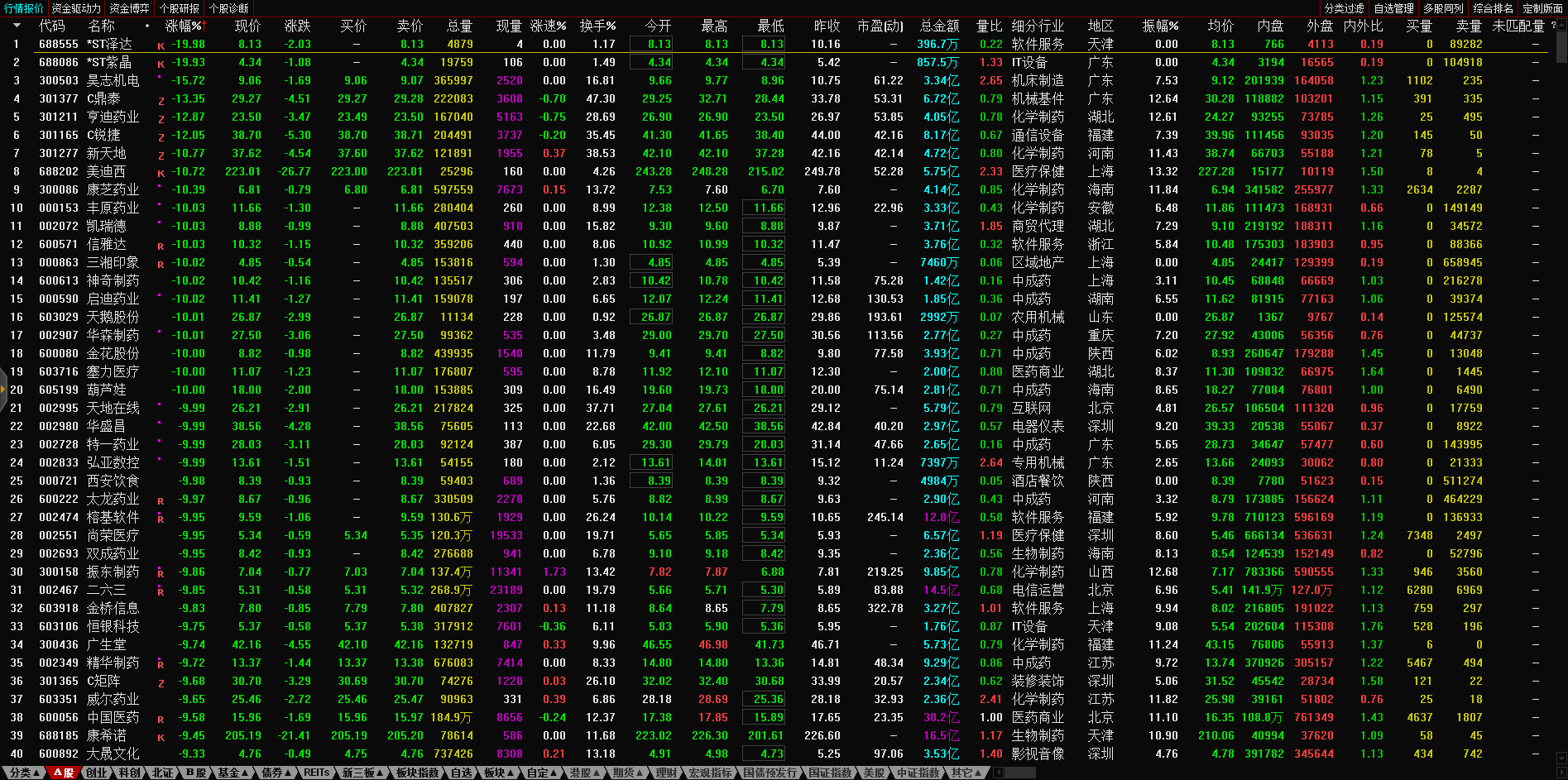
Task: Click the R marker beside 信雅达
Action: pyautogui.click(x=161, y=246)
